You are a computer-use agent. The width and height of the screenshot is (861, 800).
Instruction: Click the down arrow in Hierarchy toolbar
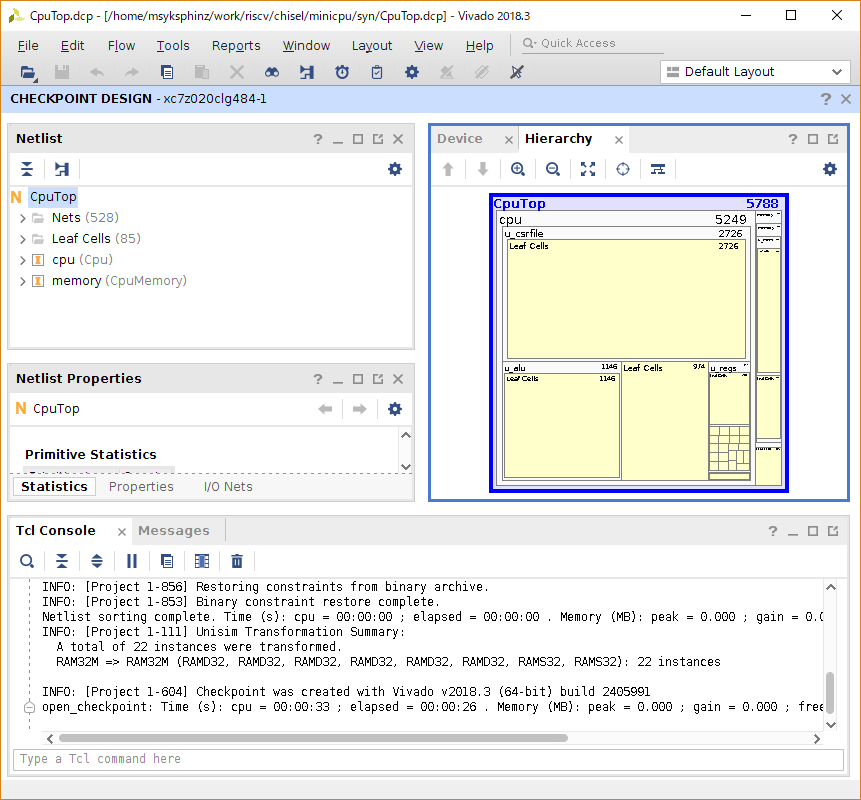tap(483, 169)
